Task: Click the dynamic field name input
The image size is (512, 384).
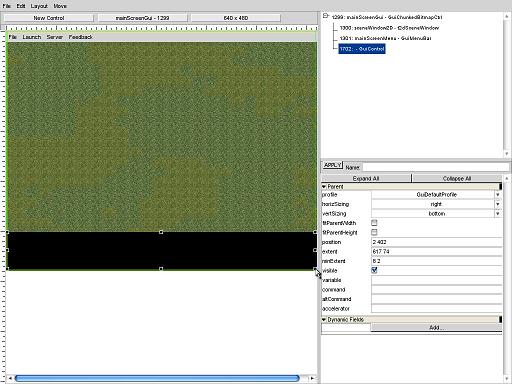Action: (x=346, y=328)
